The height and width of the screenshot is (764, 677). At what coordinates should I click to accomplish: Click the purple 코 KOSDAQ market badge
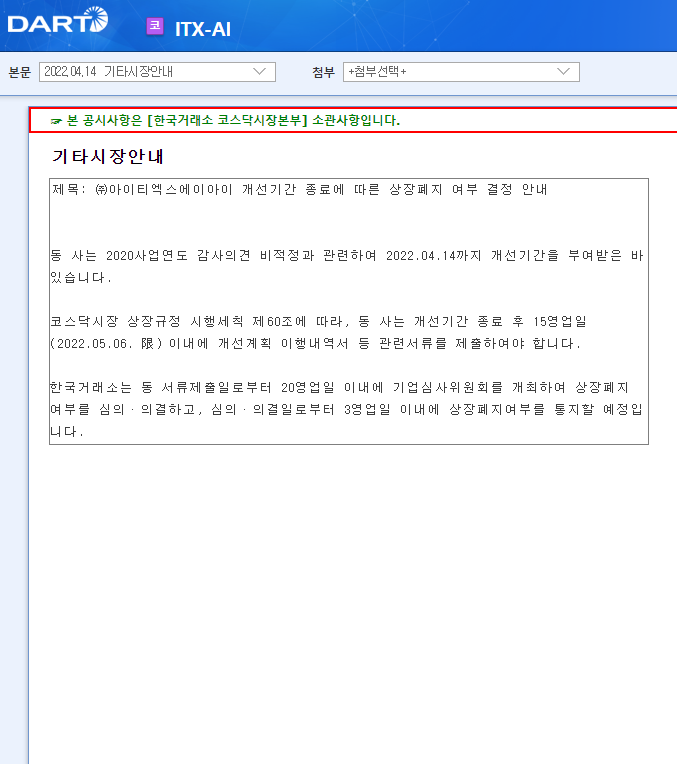[155, 26]
